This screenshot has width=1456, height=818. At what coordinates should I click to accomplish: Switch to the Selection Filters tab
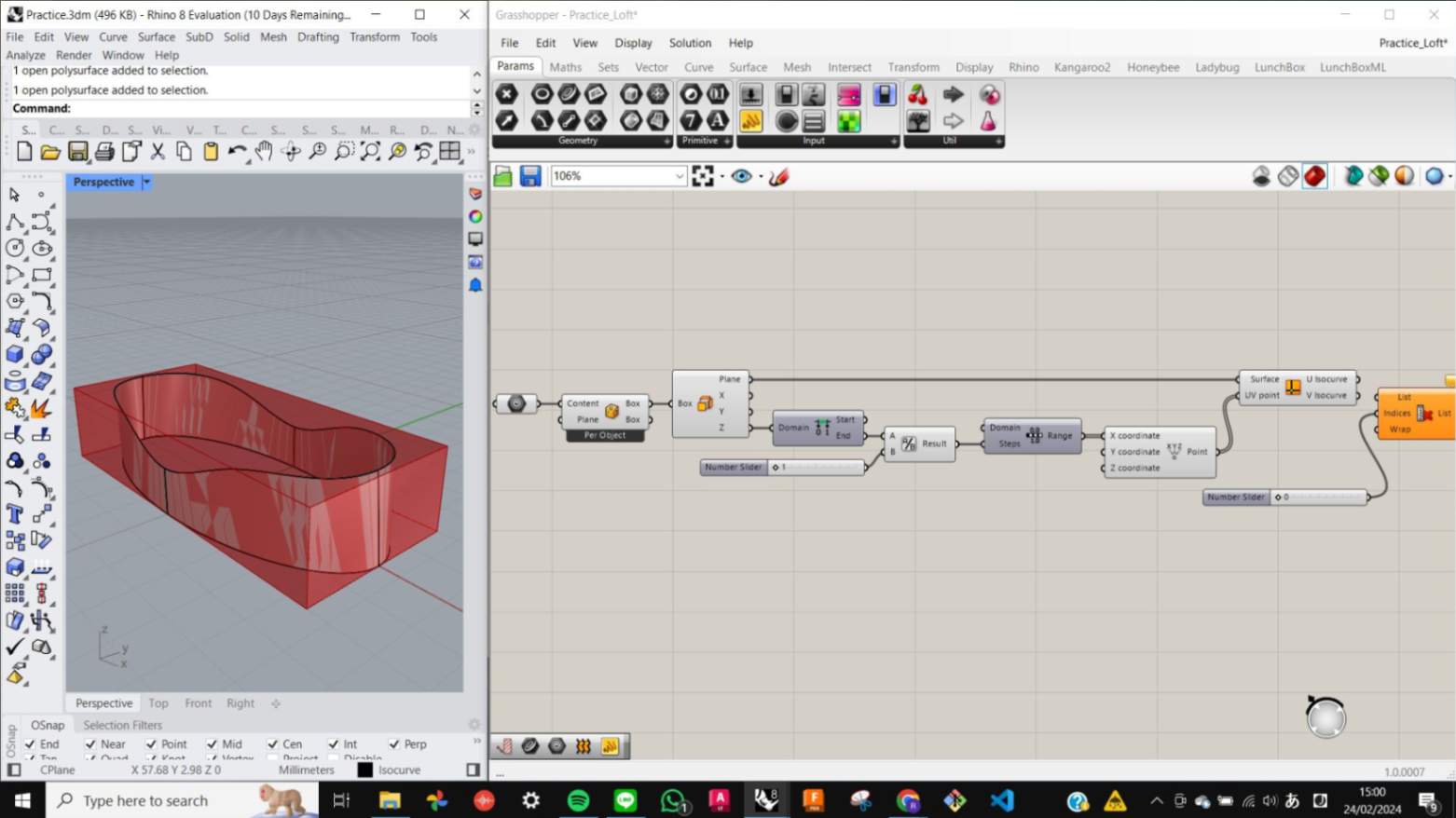pyautogui.click(x=122, y=725)
